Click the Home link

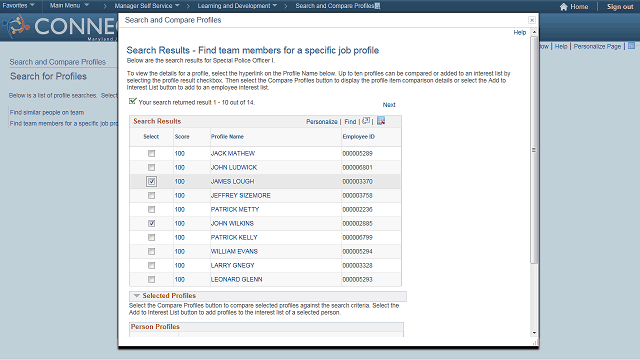tap(579, 7)
